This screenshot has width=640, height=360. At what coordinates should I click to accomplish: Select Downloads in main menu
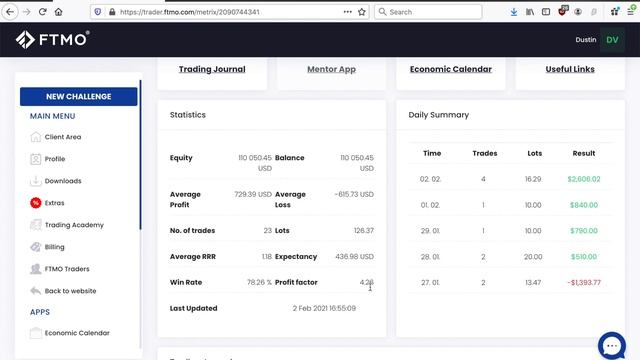coord(63,181)
